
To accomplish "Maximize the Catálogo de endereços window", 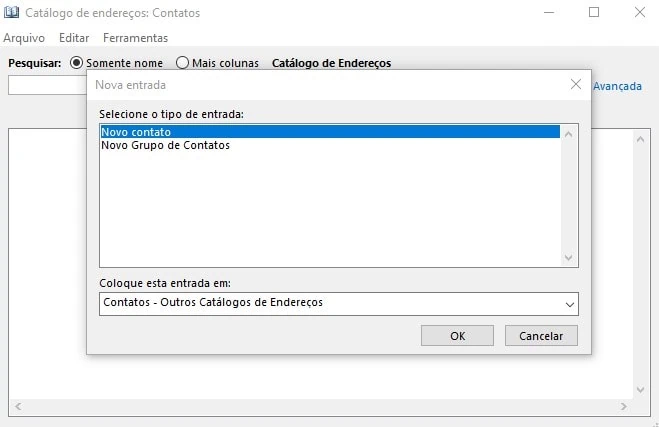I will (x=594, y=12).
